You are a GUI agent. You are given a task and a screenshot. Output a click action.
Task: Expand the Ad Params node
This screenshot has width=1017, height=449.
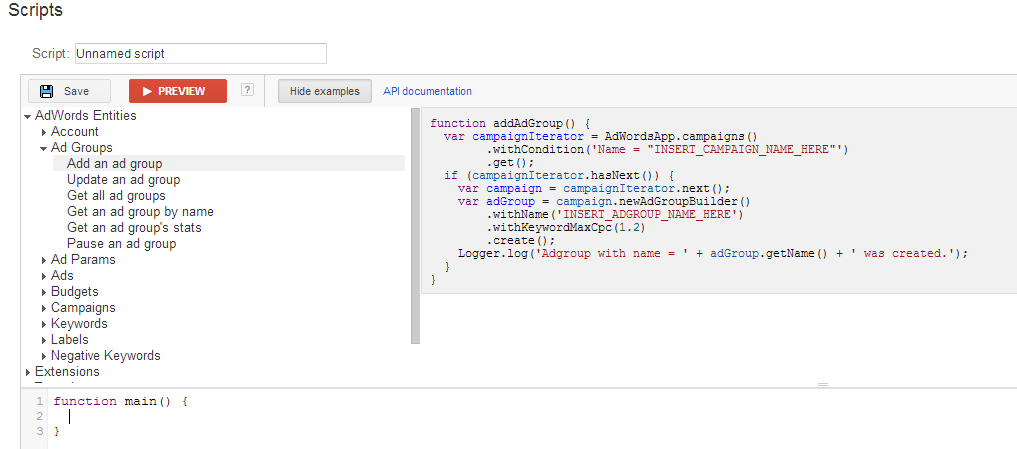pyautogui.click(x=44, y=260)
